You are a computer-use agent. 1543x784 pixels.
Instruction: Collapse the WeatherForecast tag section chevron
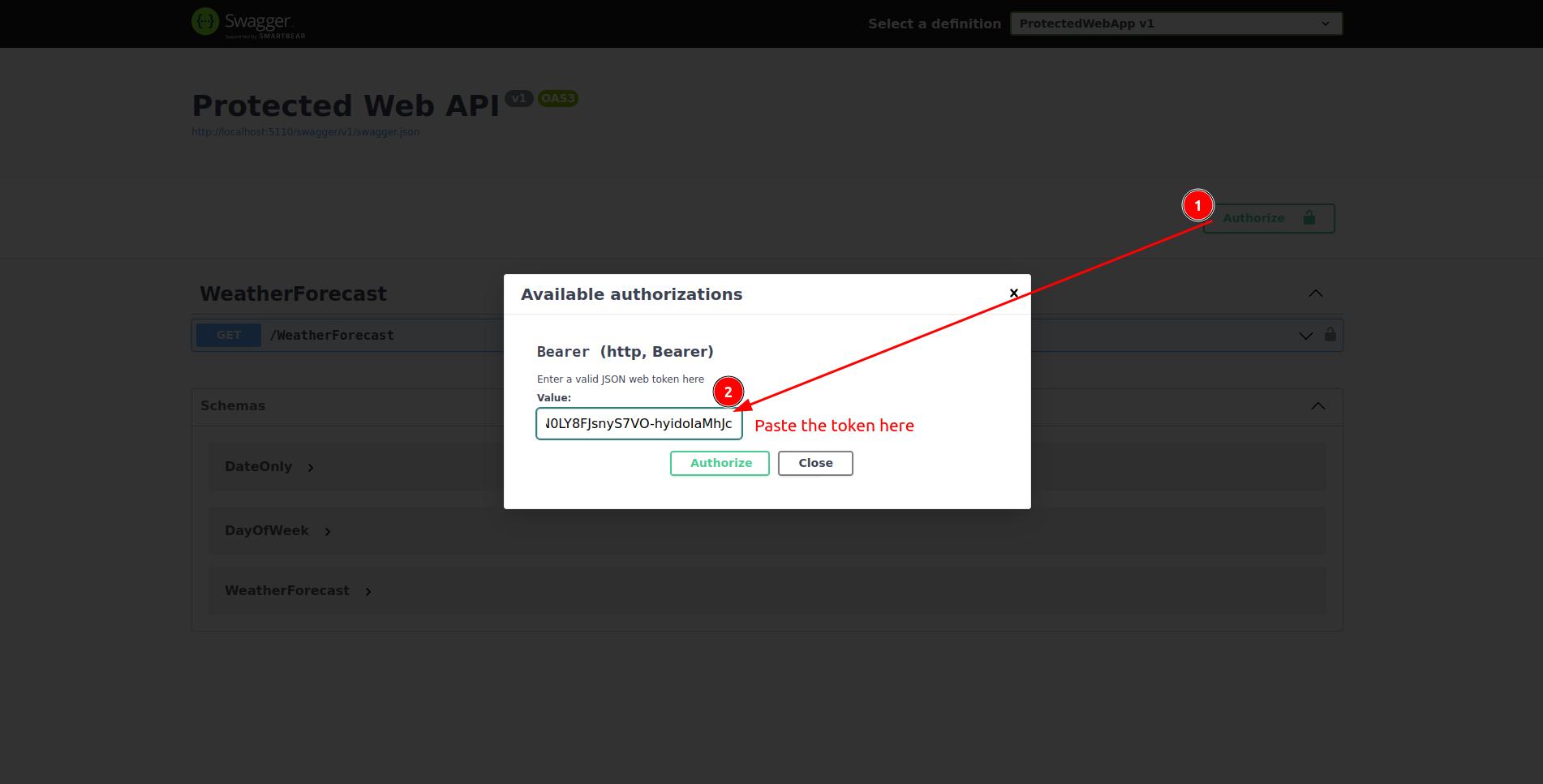coord(1315,293)
